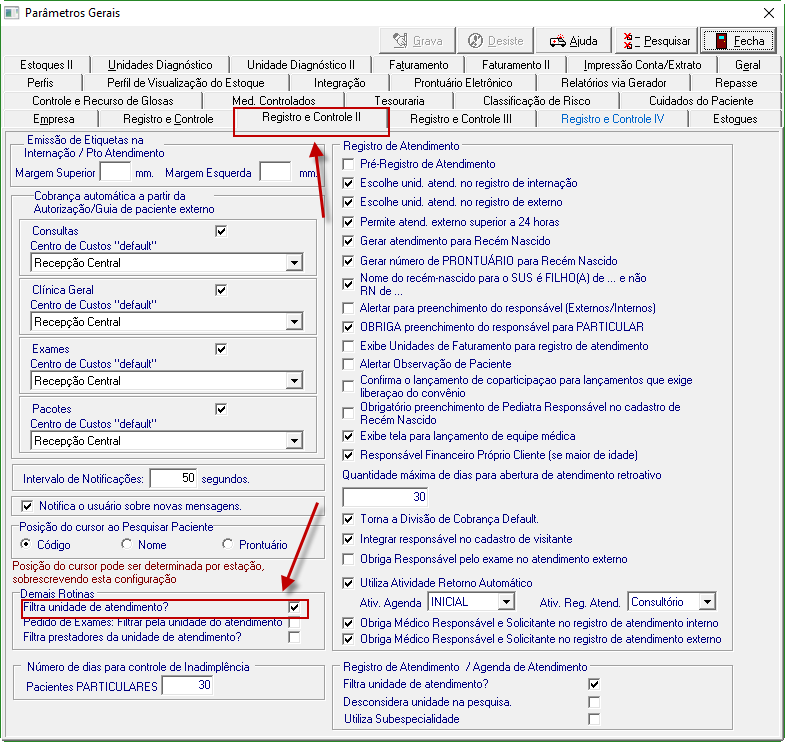Toggle Utiliza Subespecialidade checkbox
Viewport: 785px width, 742px height.
594,719
